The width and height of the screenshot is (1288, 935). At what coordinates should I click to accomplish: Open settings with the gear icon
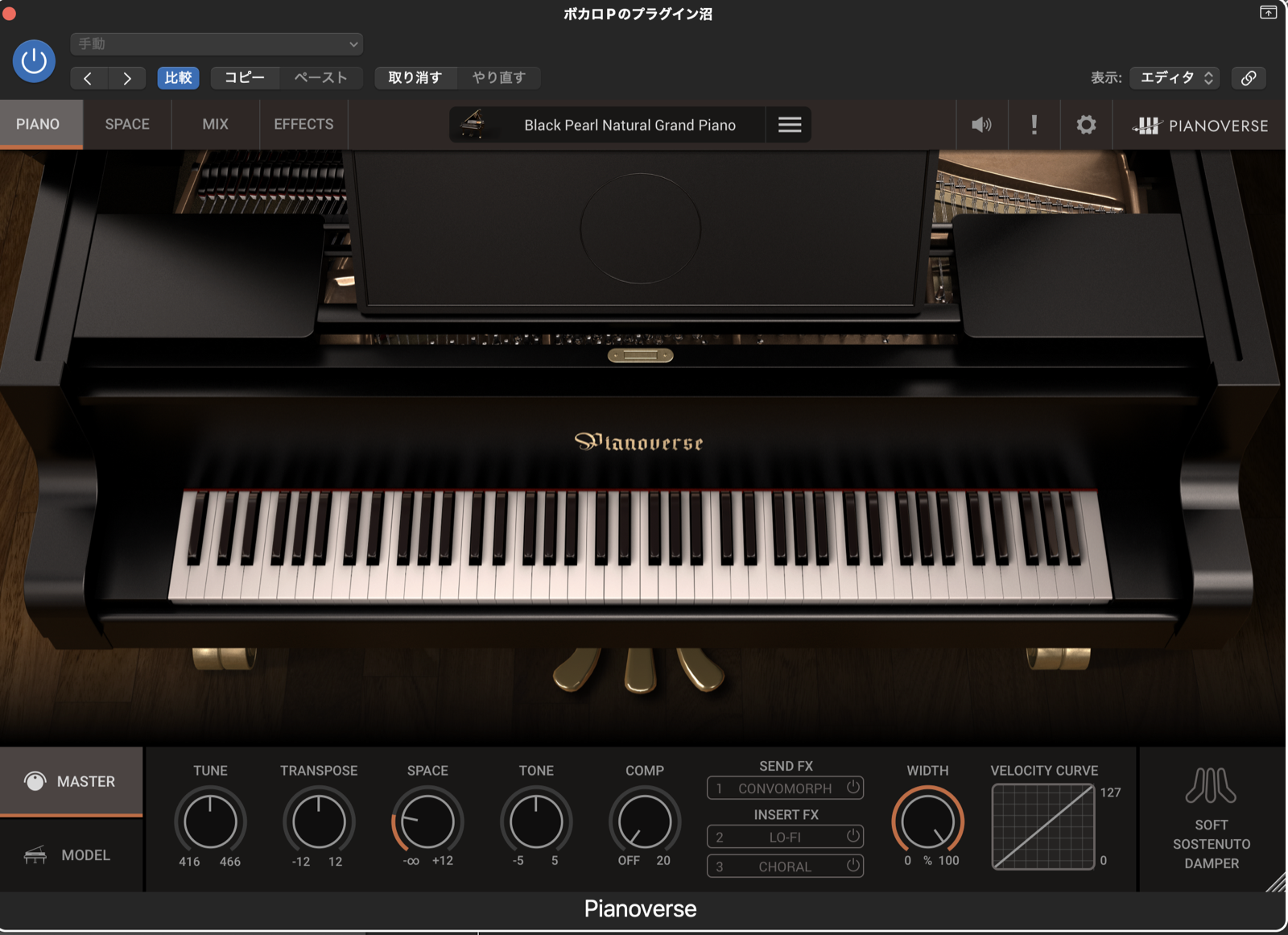click(1086, 125)
